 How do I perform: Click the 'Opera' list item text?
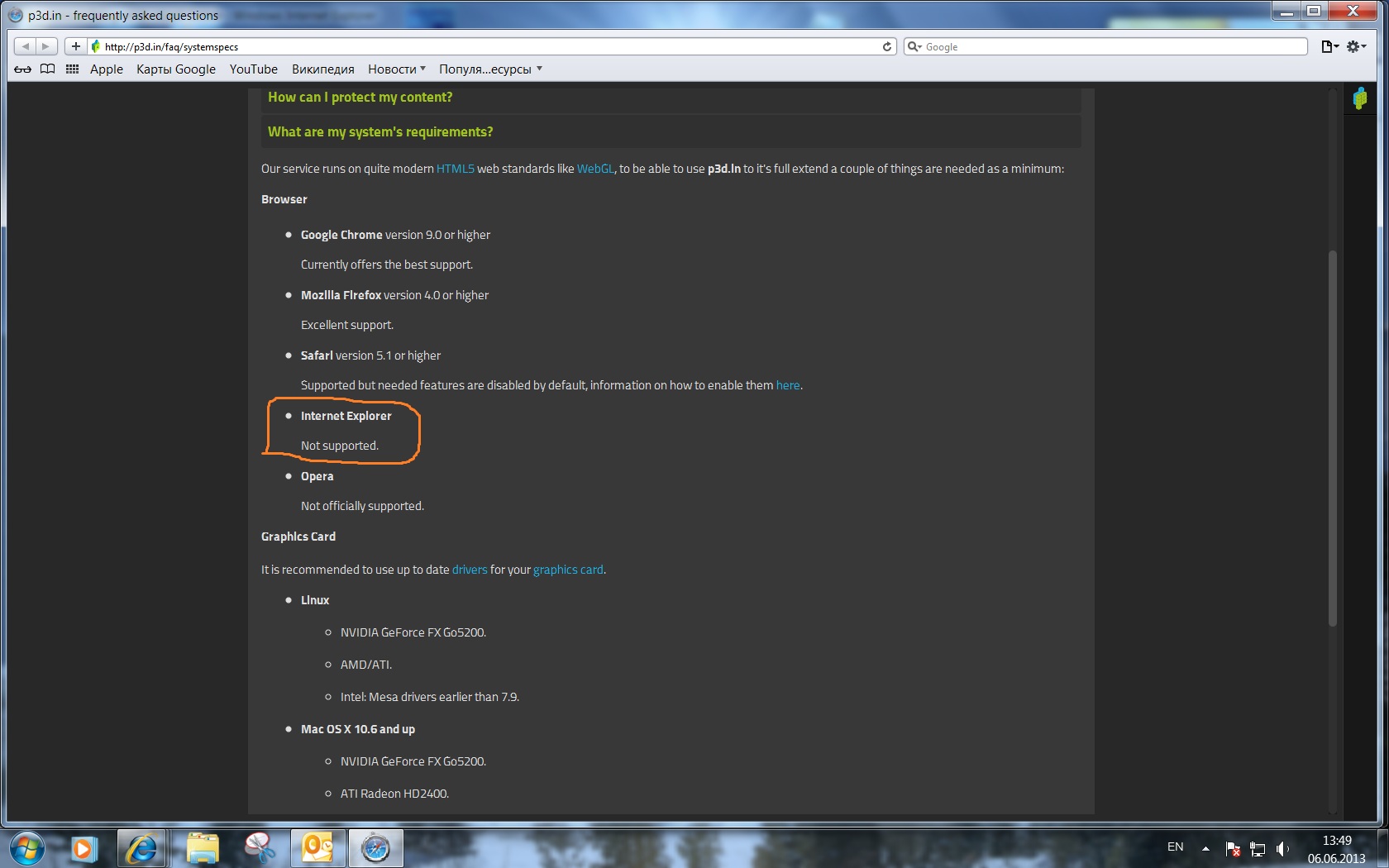point(317,476)
